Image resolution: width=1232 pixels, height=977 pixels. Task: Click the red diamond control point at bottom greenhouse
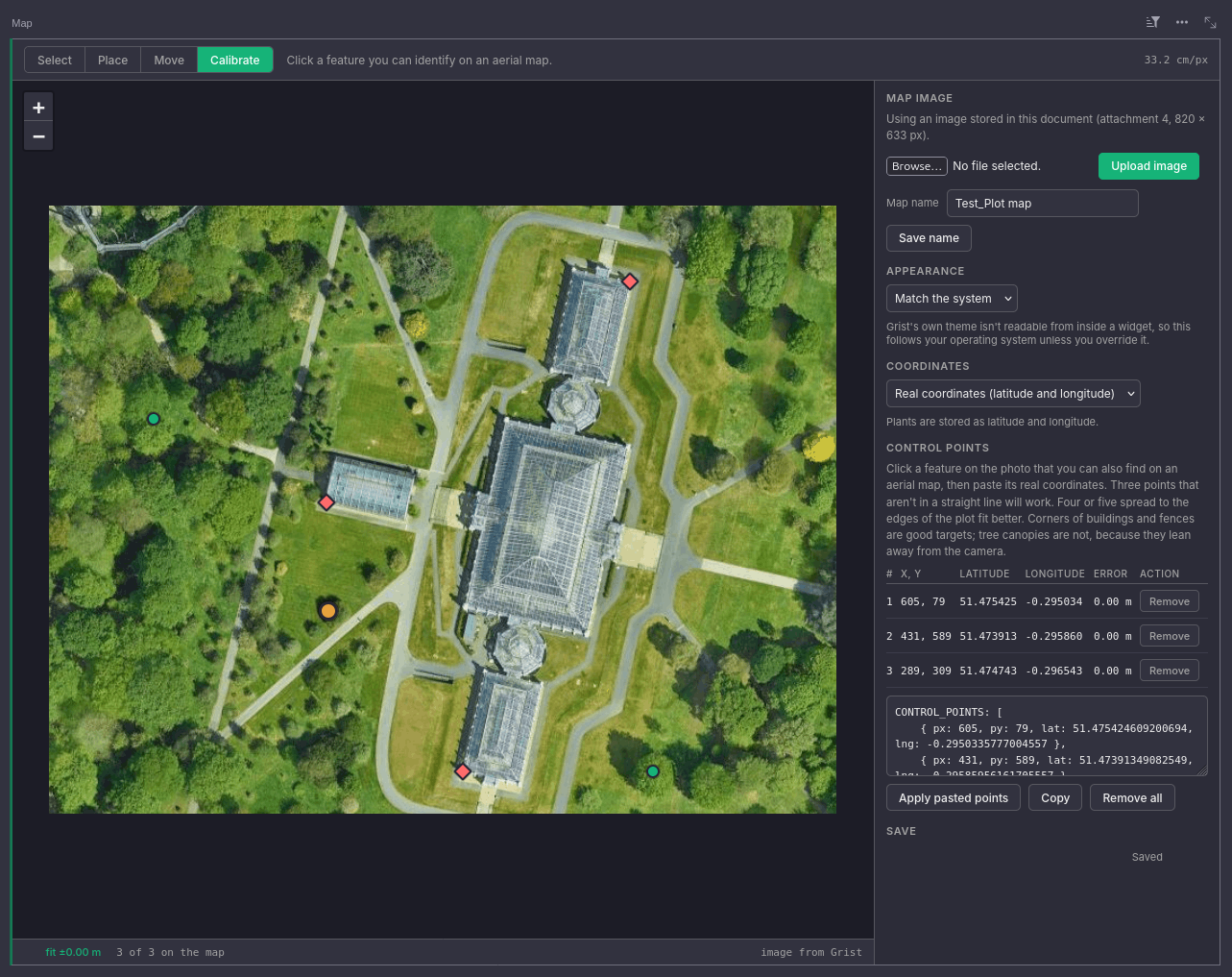[x=463, y=771]
